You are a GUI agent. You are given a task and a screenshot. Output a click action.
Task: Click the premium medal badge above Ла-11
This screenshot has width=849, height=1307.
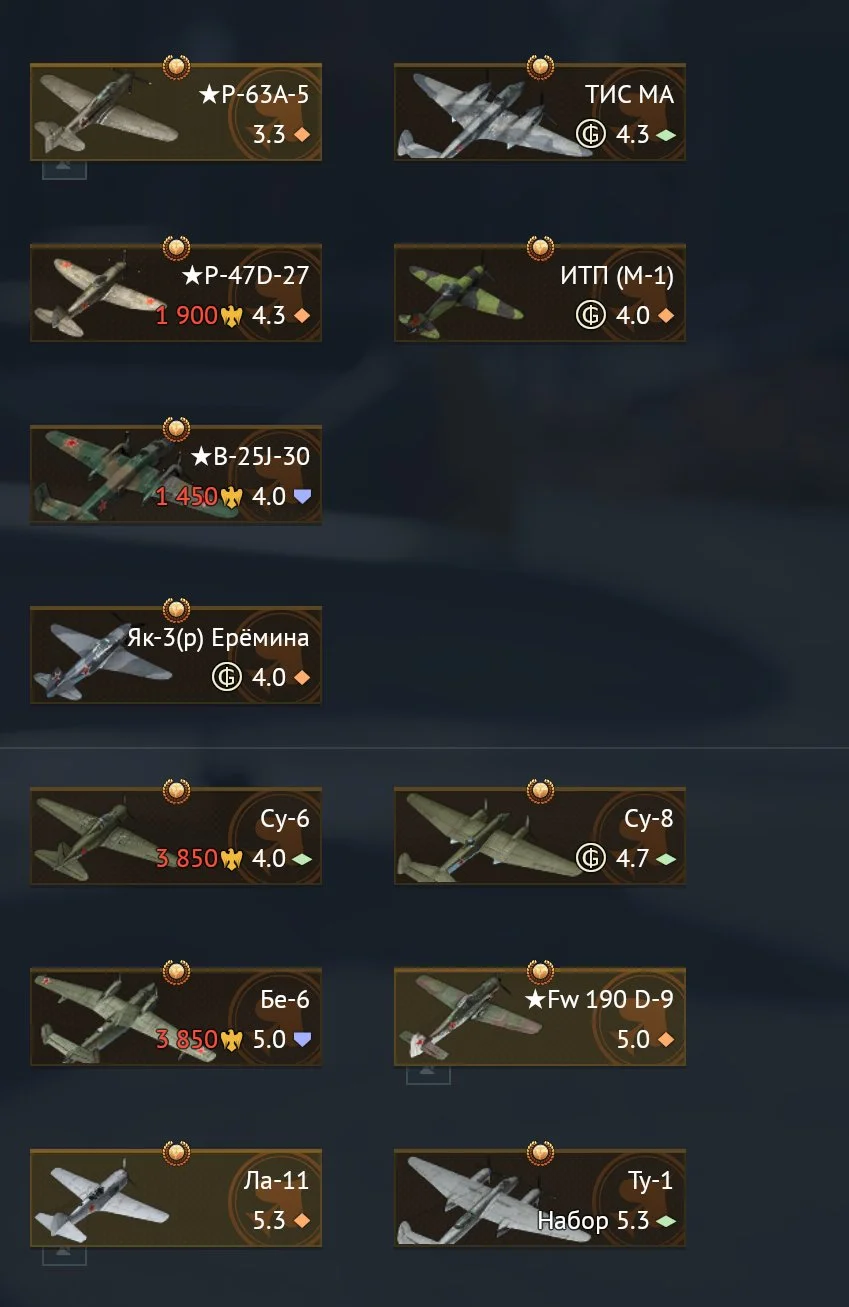[176, 1153]
